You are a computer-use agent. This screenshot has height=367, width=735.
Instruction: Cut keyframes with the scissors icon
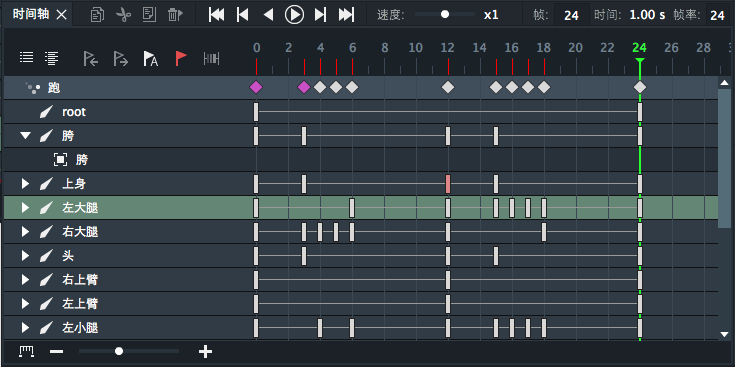(123, 15)
